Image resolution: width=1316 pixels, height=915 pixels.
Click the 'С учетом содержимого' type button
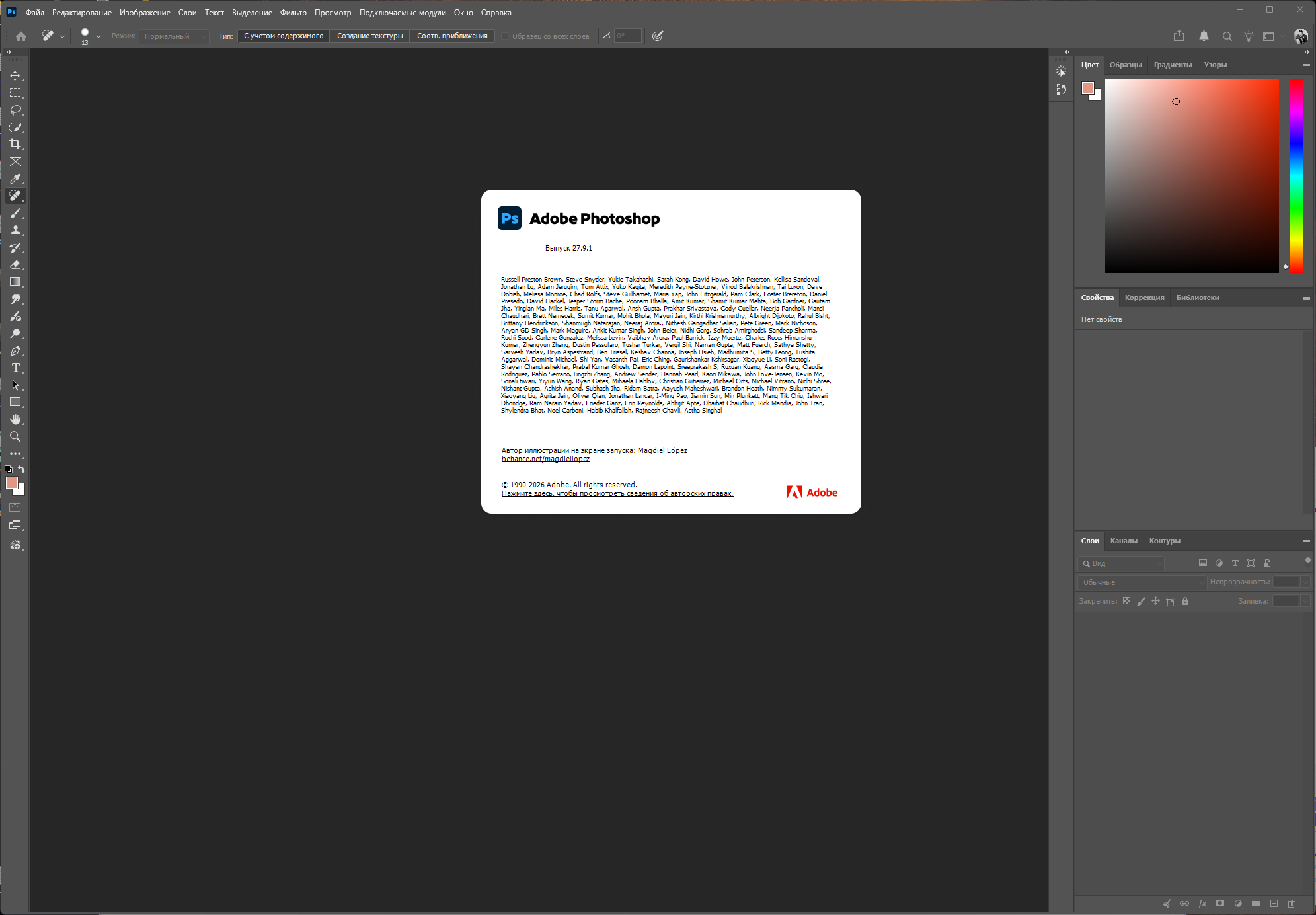pyautogui.click(x=284, y=36)
